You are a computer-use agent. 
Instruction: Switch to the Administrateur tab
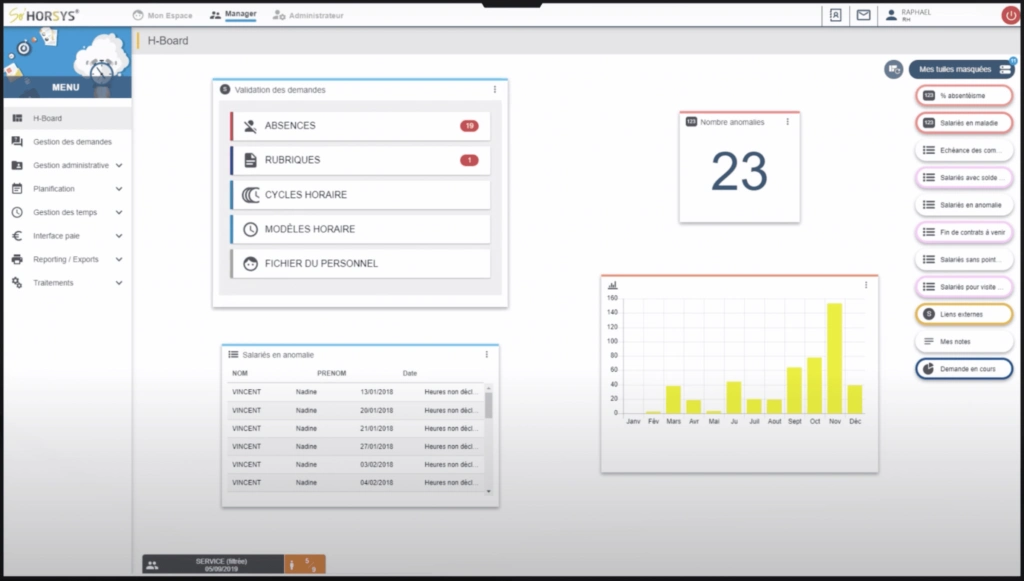pos(308,16)
